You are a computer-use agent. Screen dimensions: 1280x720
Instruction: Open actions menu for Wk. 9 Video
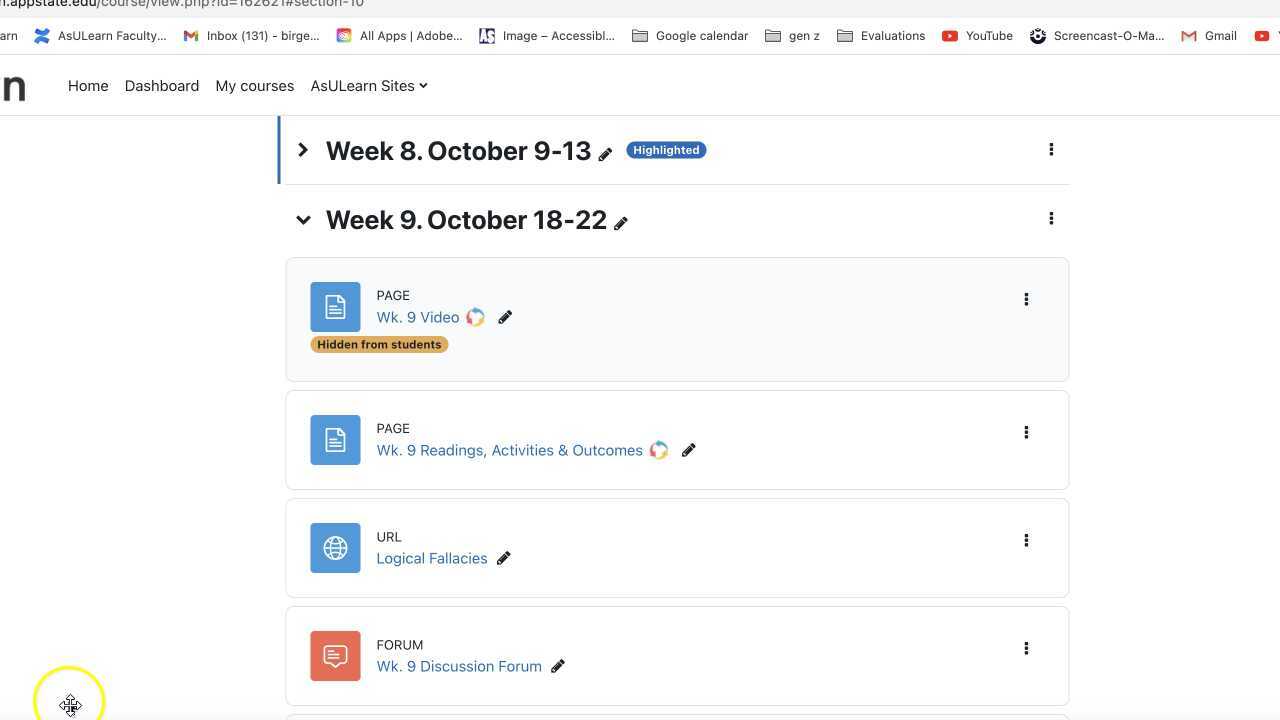1026,299
